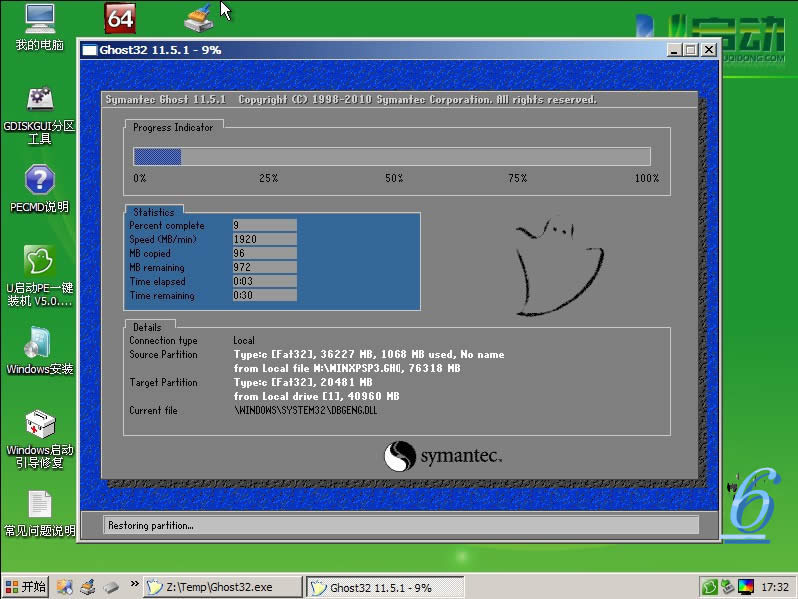798x599 pixels.
Task: Click the green tray icon in system tray
Action: pos(710,587)
